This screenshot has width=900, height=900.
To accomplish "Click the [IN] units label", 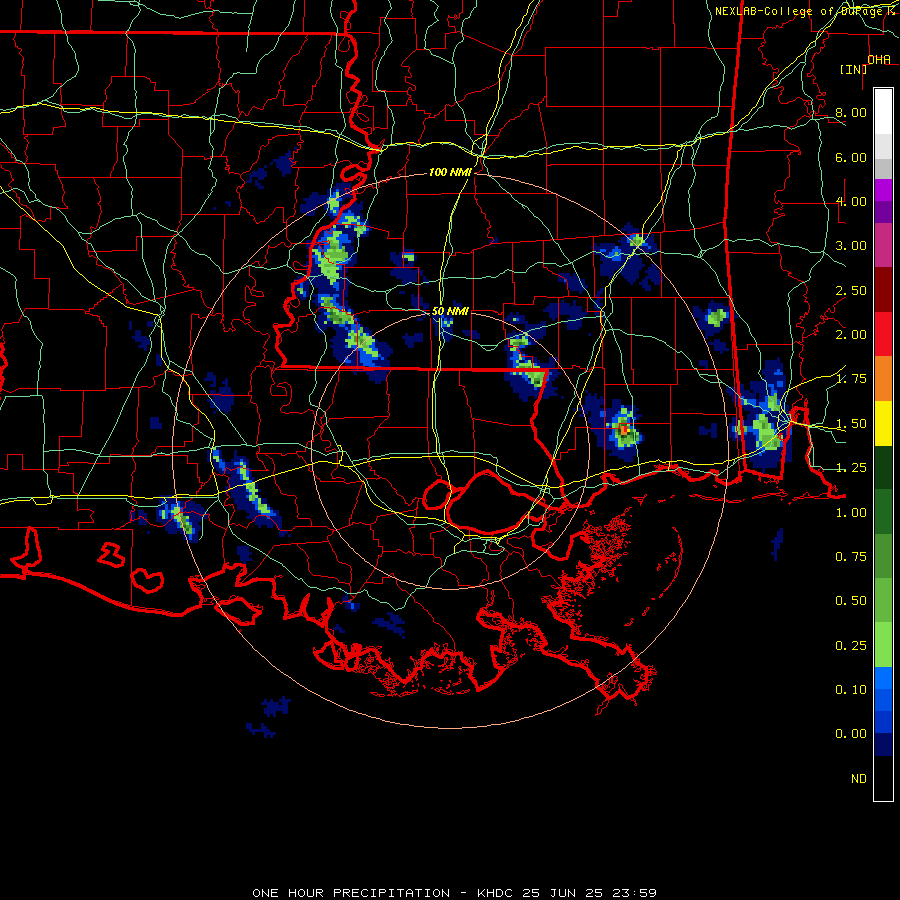I will click(854, 69).
